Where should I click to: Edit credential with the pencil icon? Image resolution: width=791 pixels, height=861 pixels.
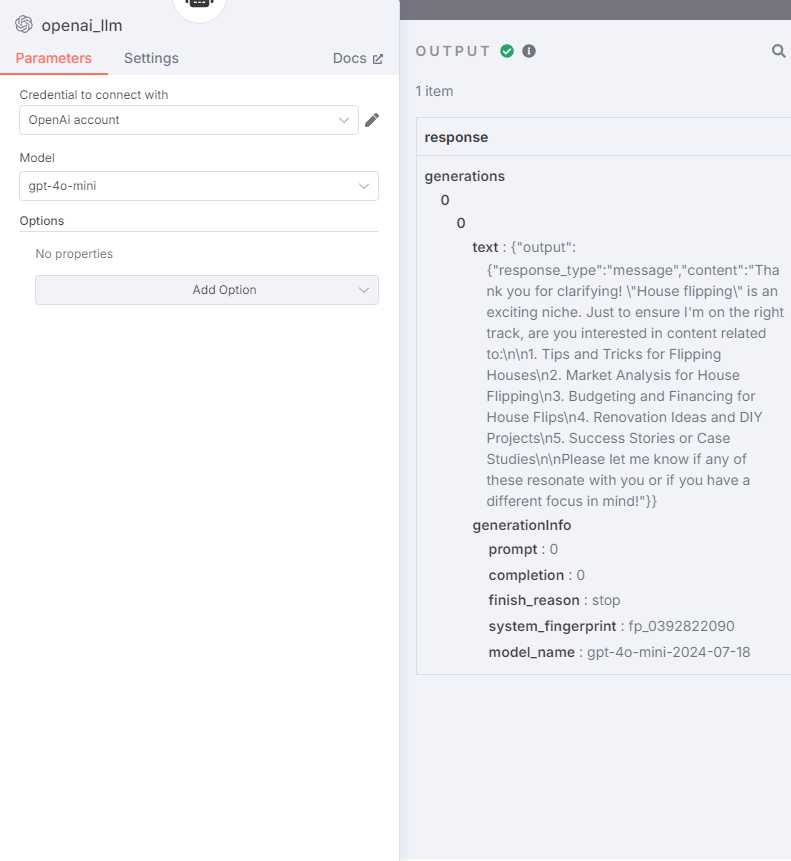(x=372, y=120)
